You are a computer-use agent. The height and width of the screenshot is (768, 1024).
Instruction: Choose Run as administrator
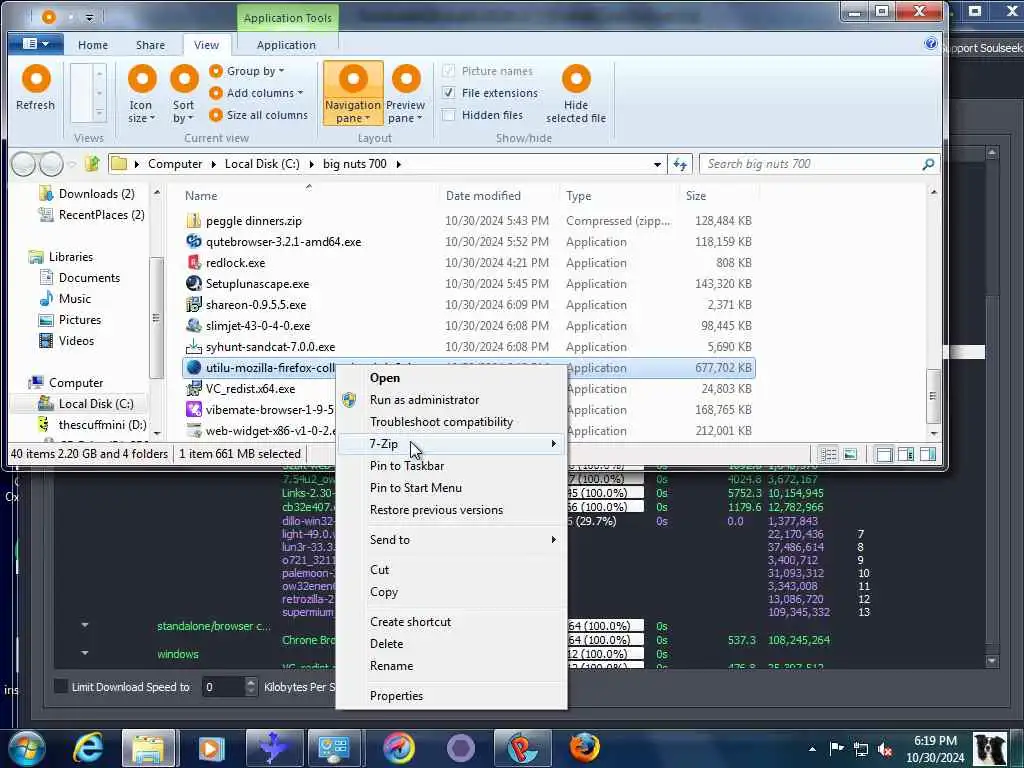pos(424,400)
